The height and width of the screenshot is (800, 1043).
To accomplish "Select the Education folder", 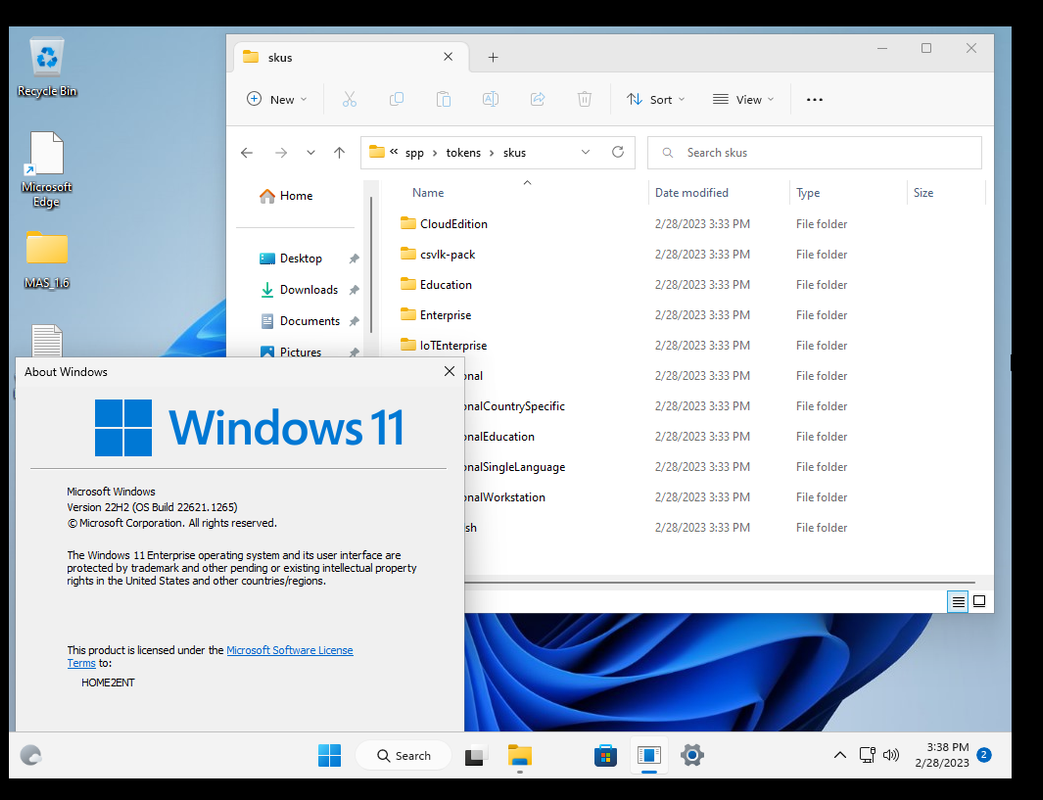I will [x=436, y=285].
